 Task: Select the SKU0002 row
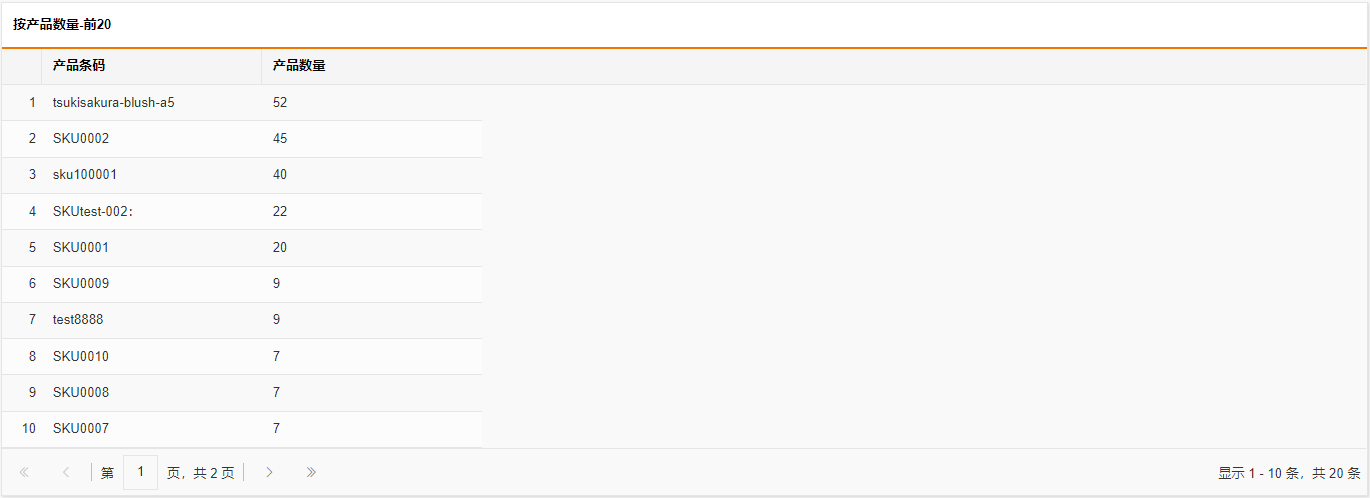click(x=242, y=139)
